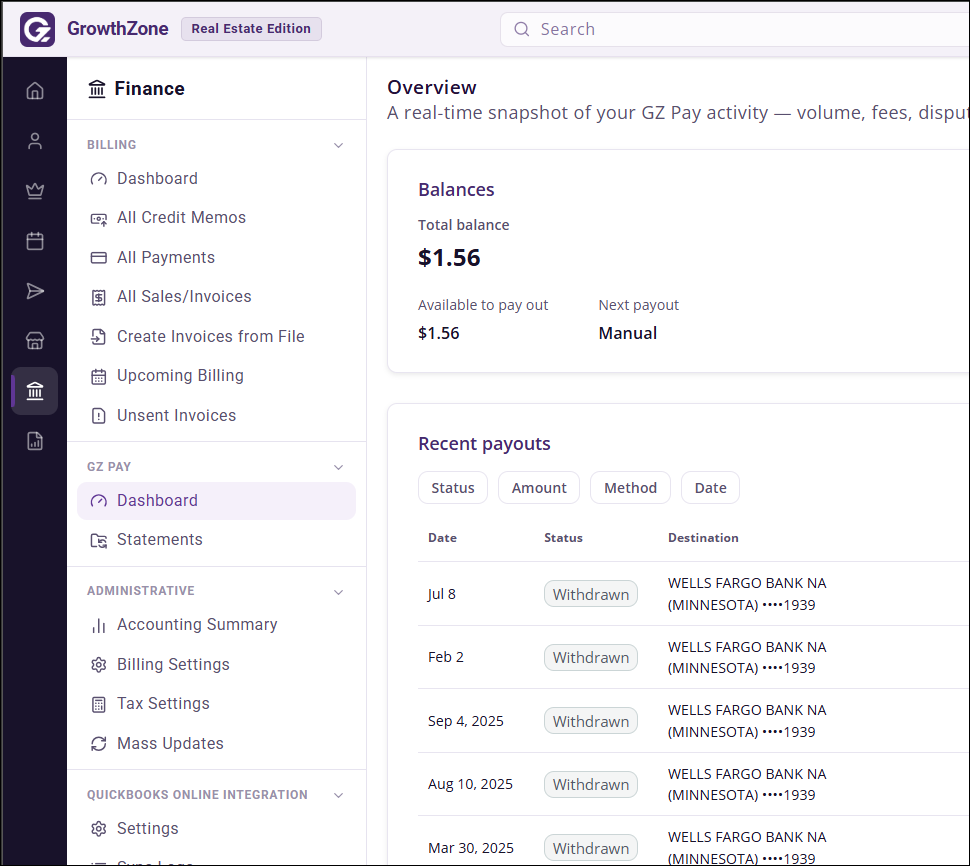Click the Billing Dashboard gauge icon

point(98,179)
